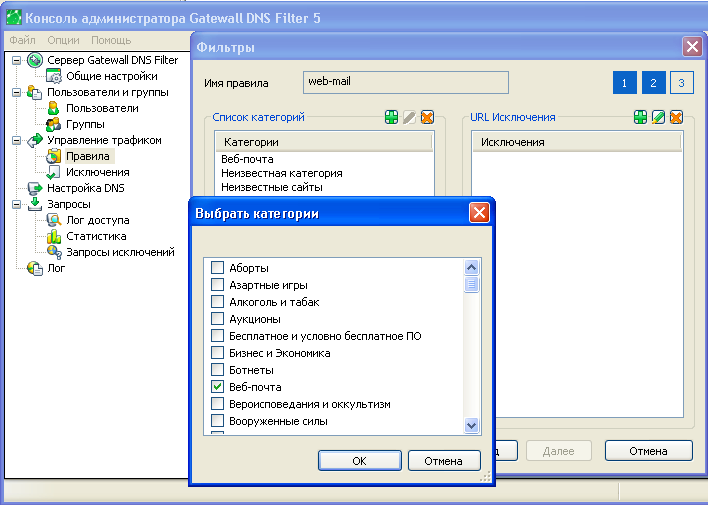This screenshot has height=505, width=708.
Task: Click the Исключения checkmark icon in tree
Action: 54,172
